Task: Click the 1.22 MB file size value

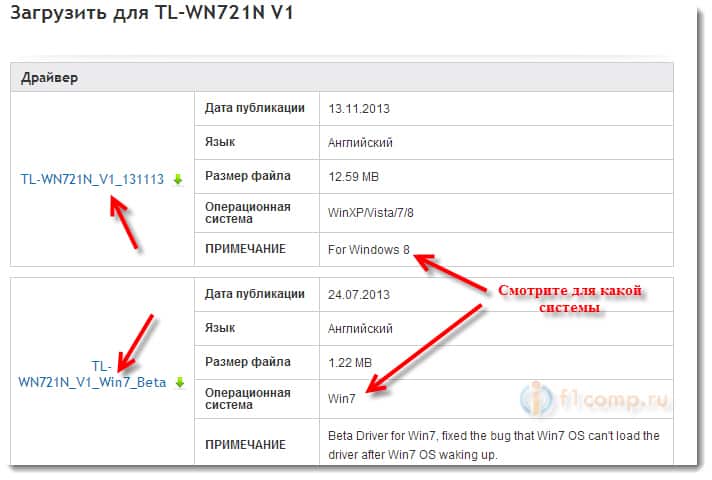Action: (350, 362)
